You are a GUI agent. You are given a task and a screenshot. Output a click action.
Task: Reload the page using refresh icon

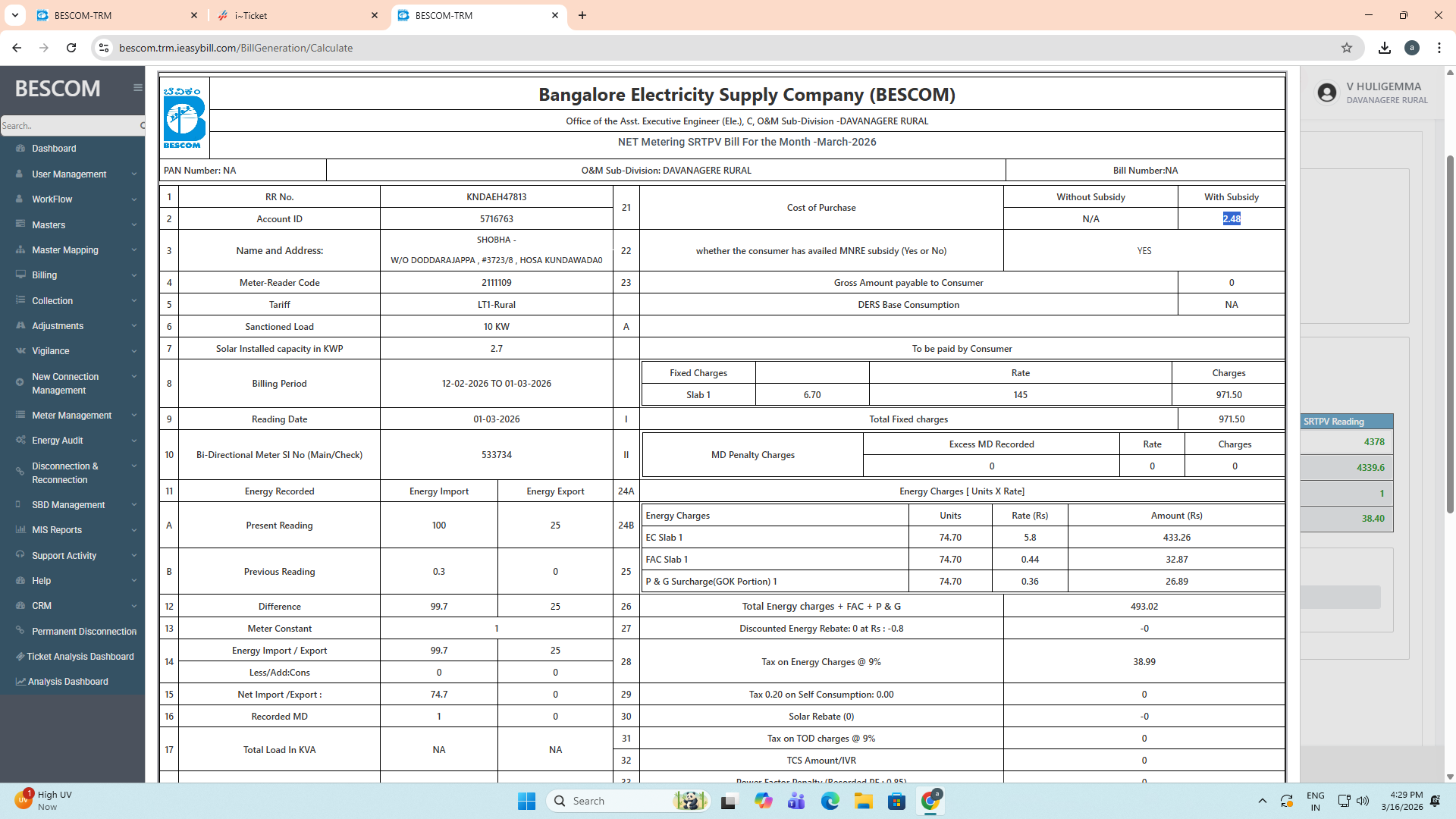71,48
